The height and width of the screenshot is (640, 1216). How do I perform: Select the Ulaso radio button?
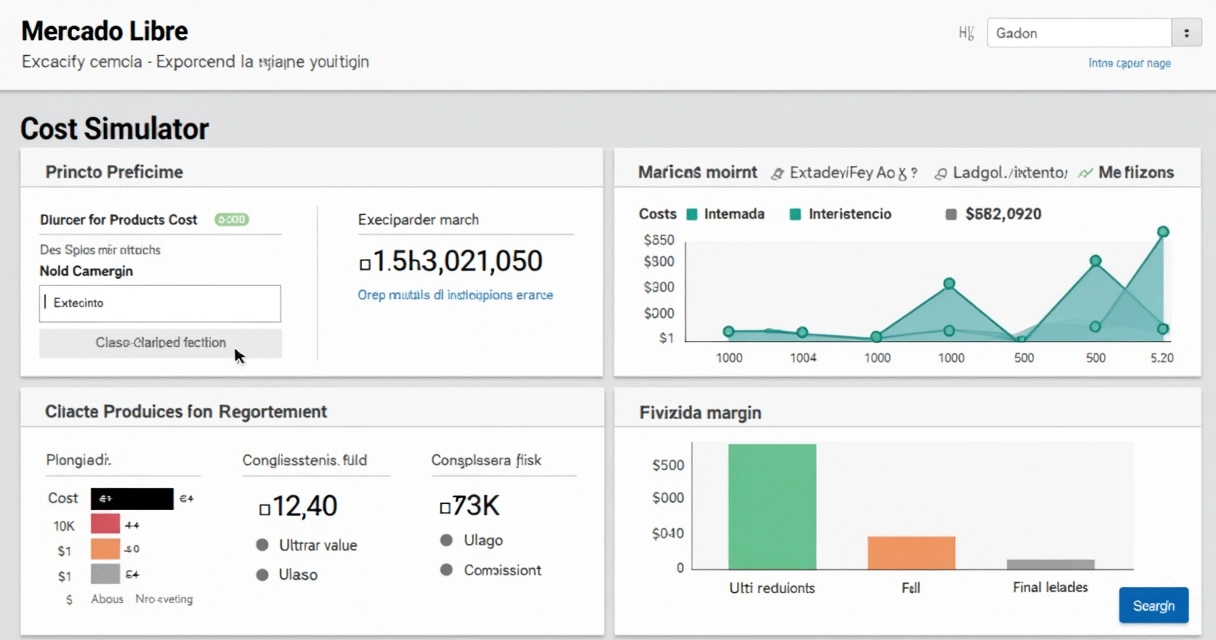(x=263, y=575)
